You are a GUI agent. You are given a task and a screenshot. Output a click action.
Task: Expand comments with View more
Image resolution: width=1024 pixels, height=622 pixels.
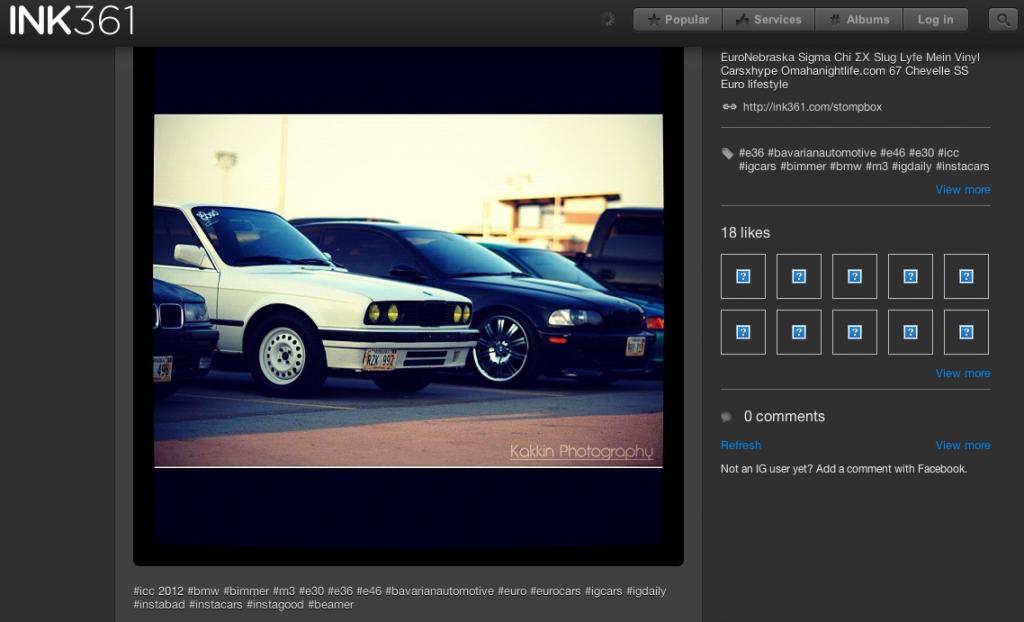[x=962, y=445]
